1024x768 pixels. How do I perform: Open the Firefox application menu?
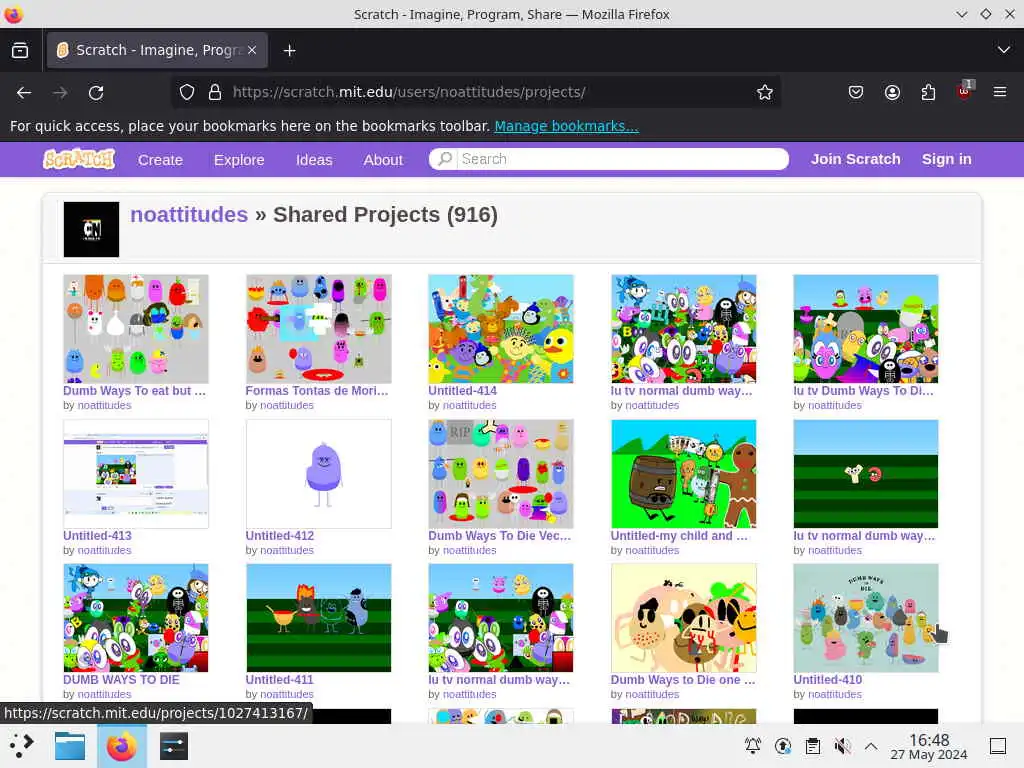pyautogui.click(x=1000, y=92)
